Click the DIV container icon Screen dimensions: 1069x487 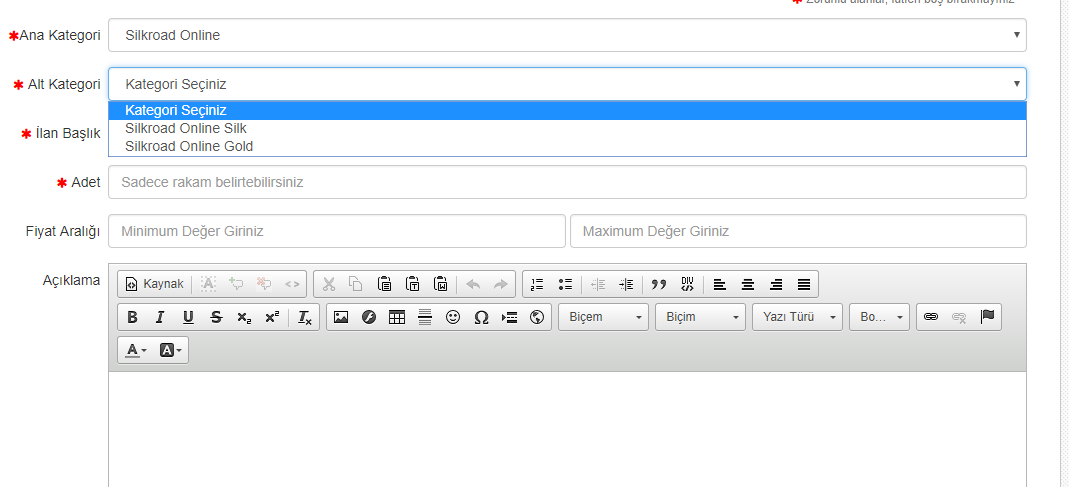687,284
